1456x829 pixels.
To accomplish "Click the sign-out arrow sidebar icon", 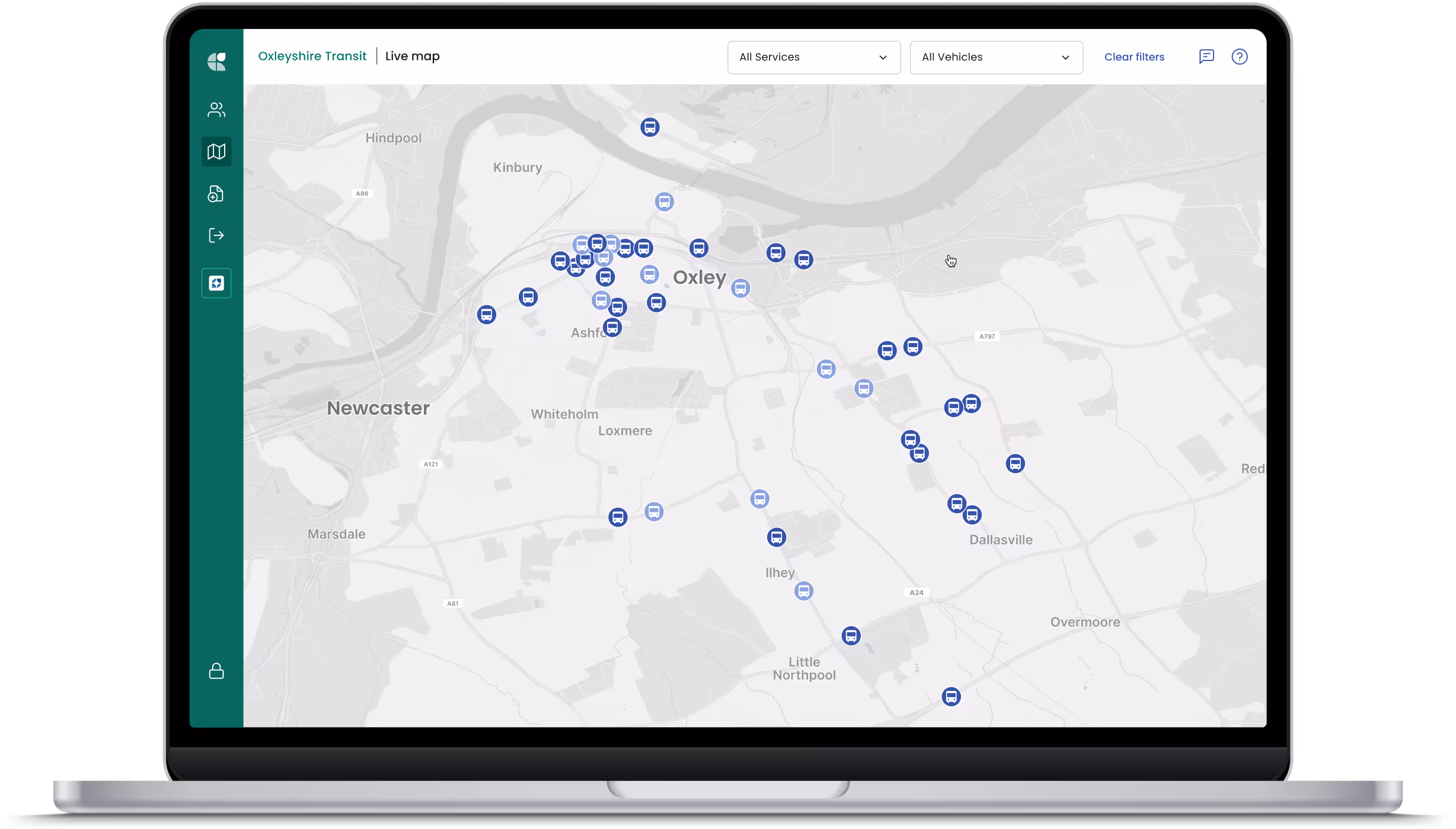I will click(216, 235).
